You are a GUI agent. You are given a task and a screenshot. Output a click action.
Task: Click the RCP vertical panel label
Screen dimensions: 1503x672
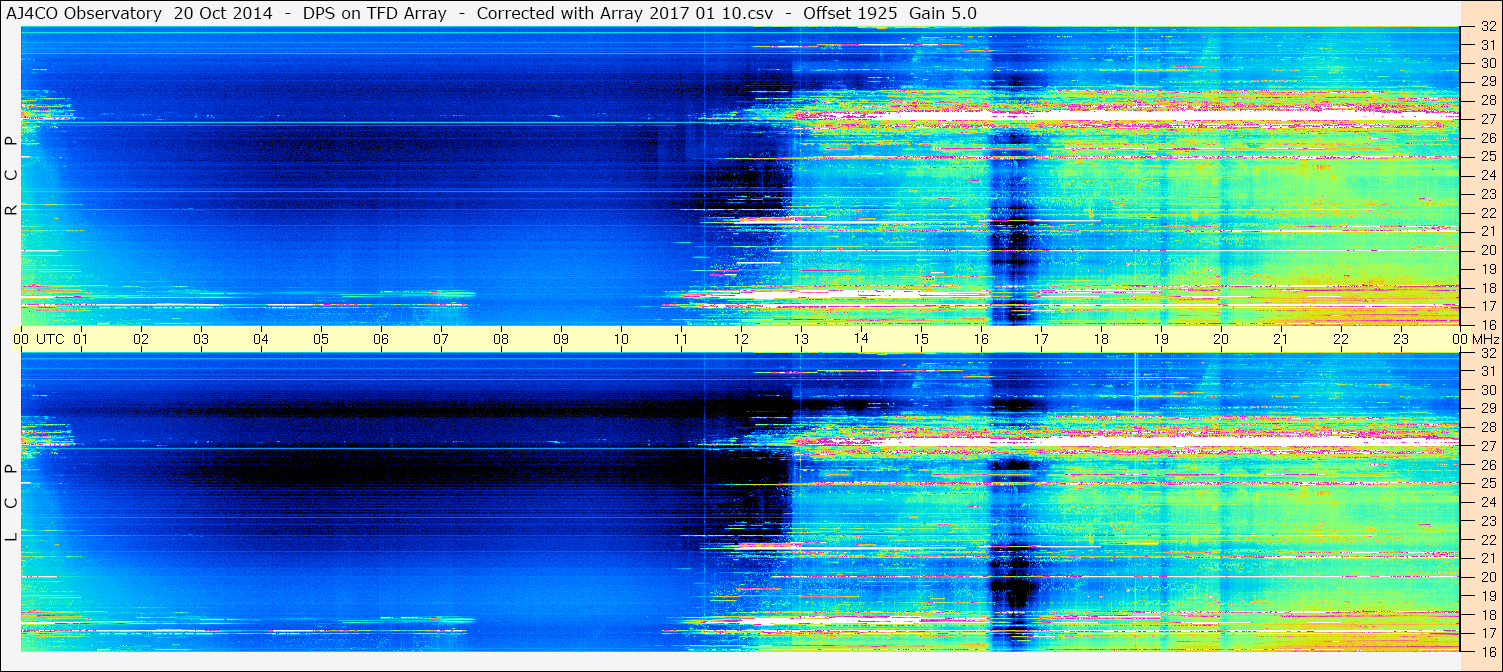pyautogui.click(x=11, y=175)
